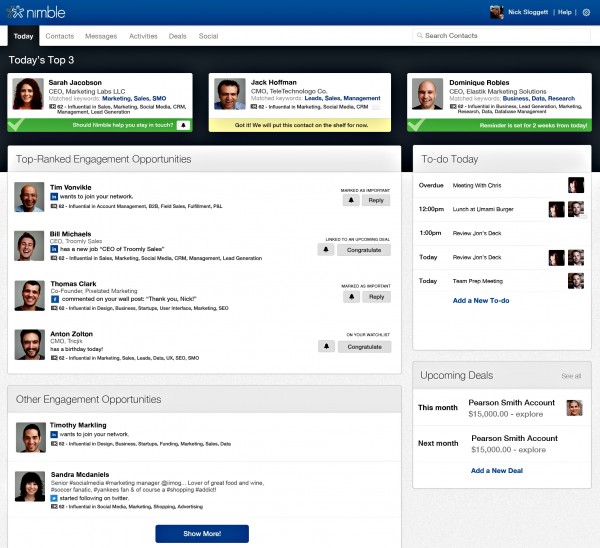Open Jack Hoffman's name link

274,82
